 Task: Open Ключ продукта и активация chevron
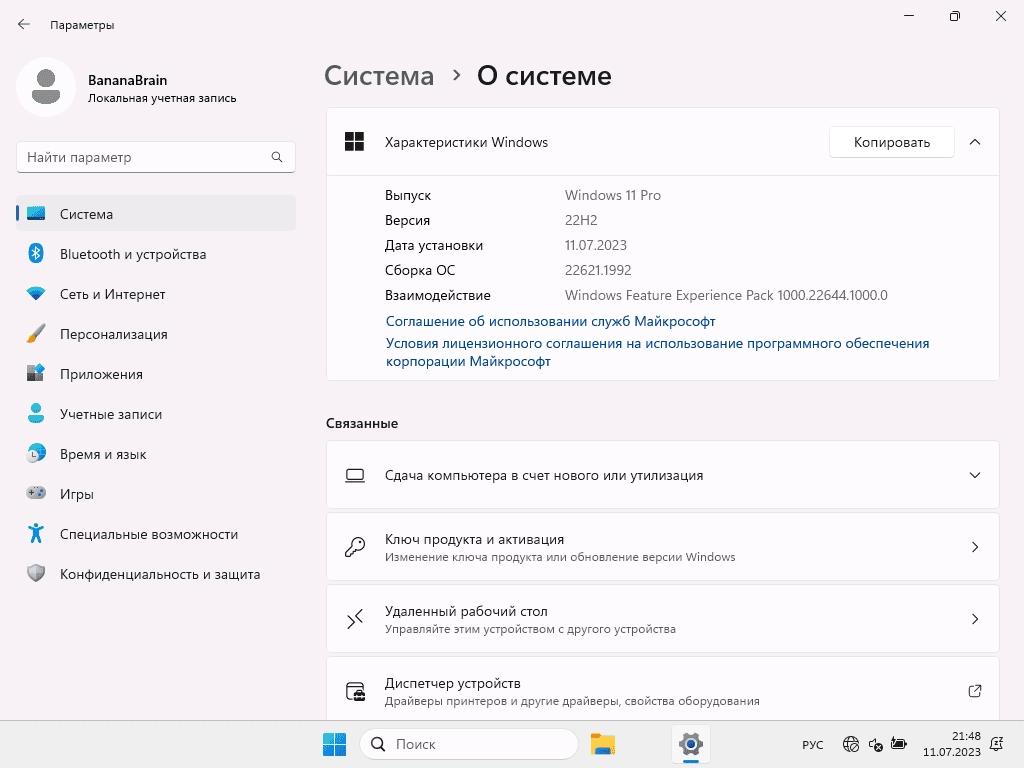tap(974, 547)
